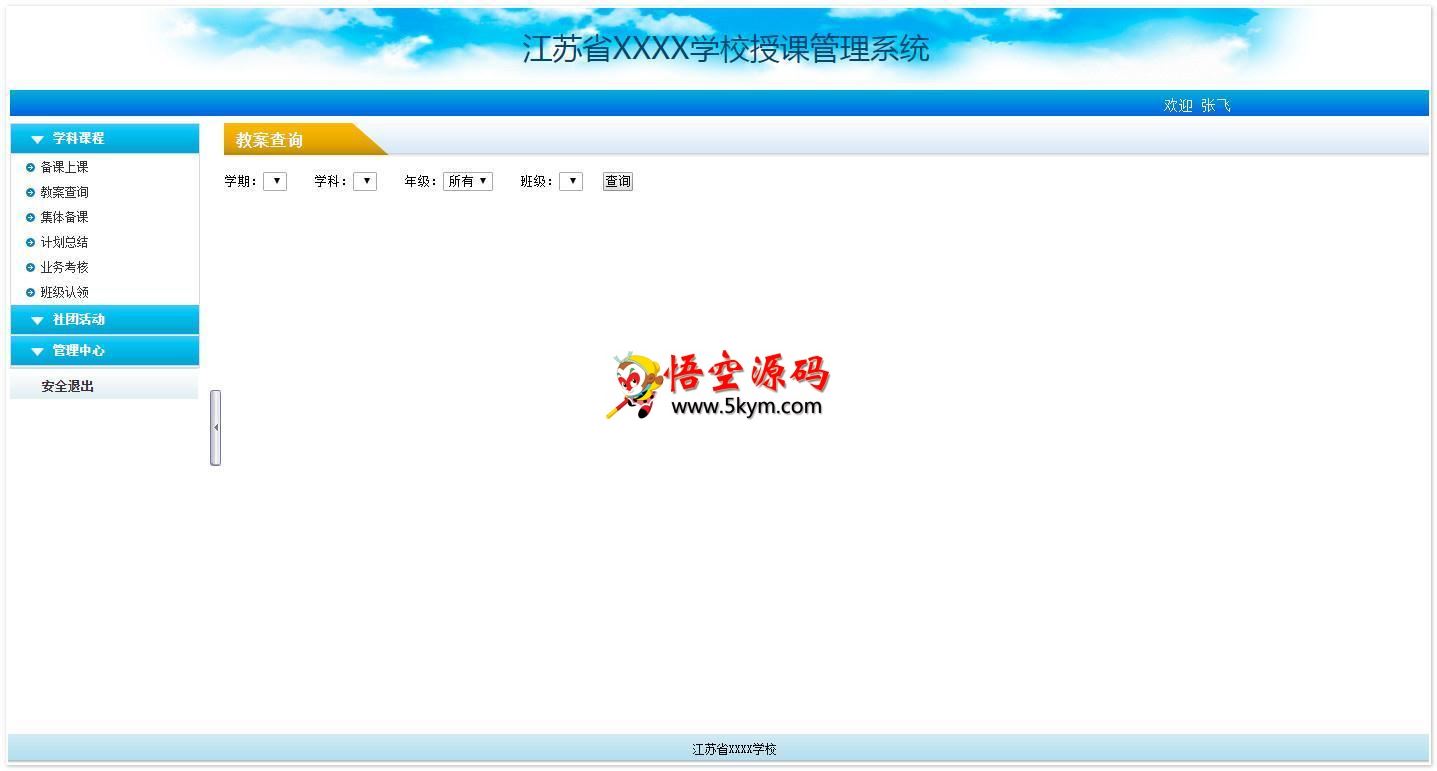Open the 备课上课 menu item
Screen dimensions: 1437x771
point(64,167)
